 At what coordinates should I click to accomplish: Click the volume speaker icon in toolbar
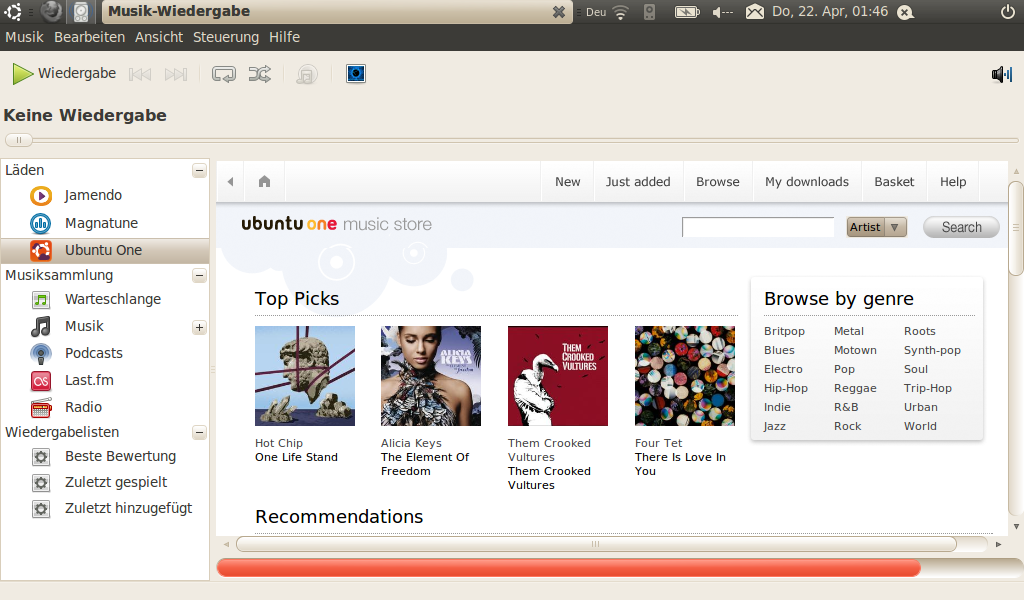point(1002,74)
